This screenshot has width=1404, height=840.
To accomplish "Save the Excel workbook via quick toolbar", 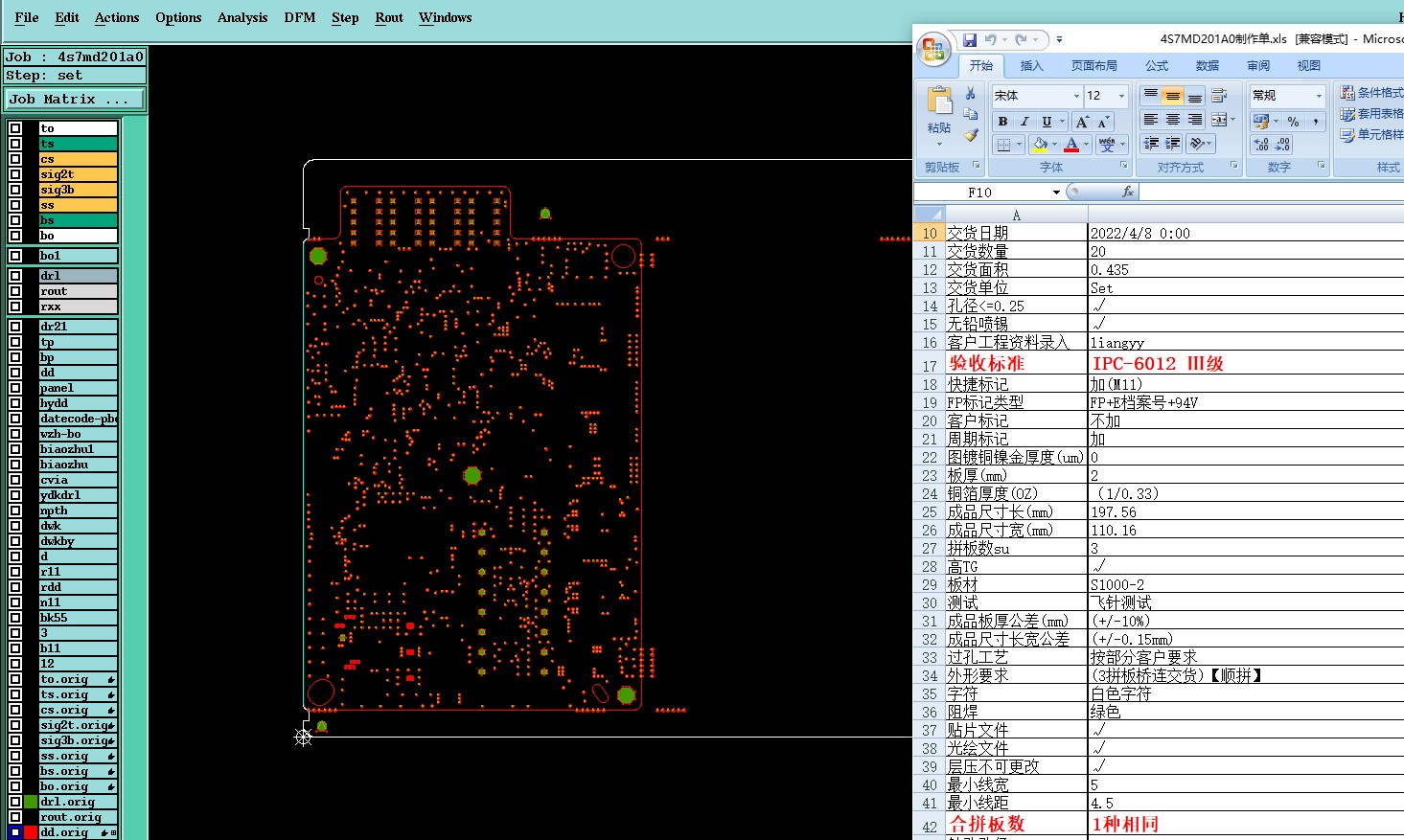I will 970,39.
